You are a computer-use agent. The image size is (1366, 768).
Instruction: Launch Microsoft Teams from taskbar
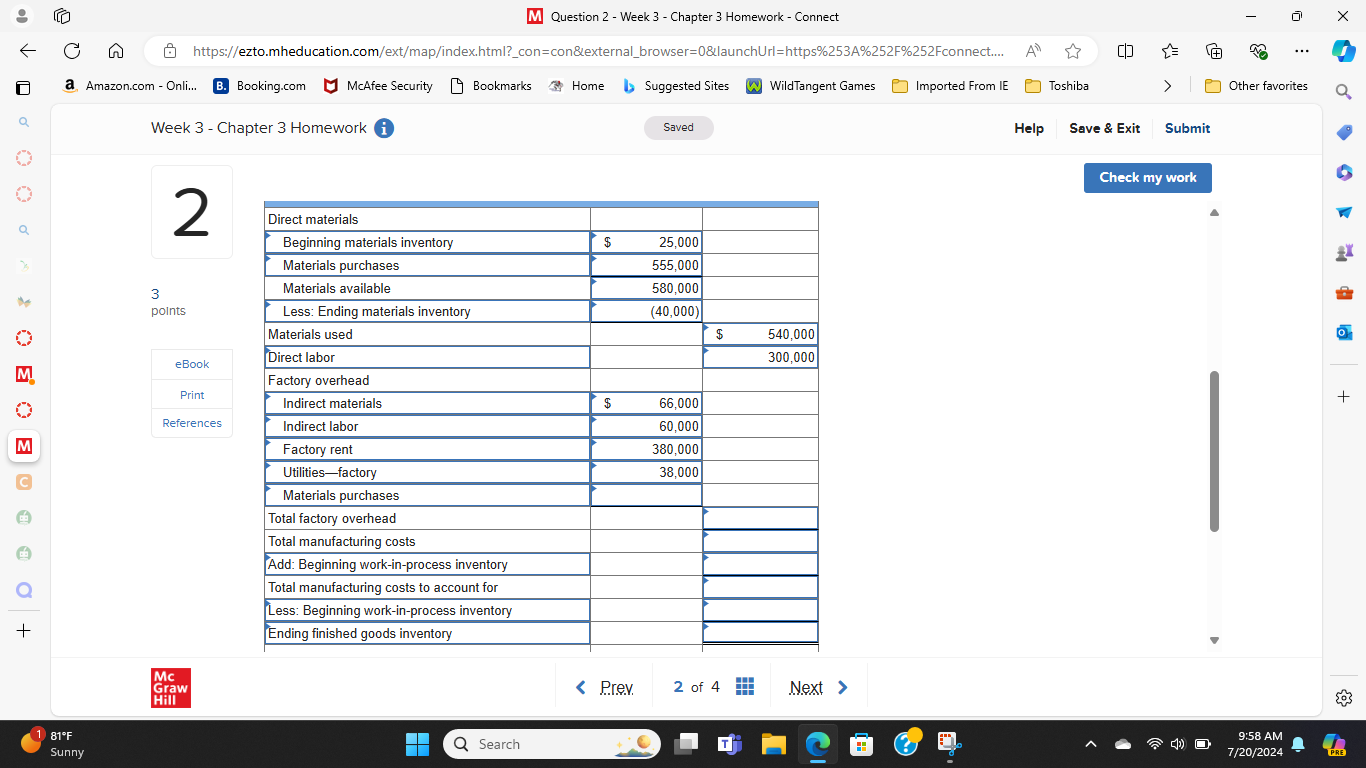point(728,744)
